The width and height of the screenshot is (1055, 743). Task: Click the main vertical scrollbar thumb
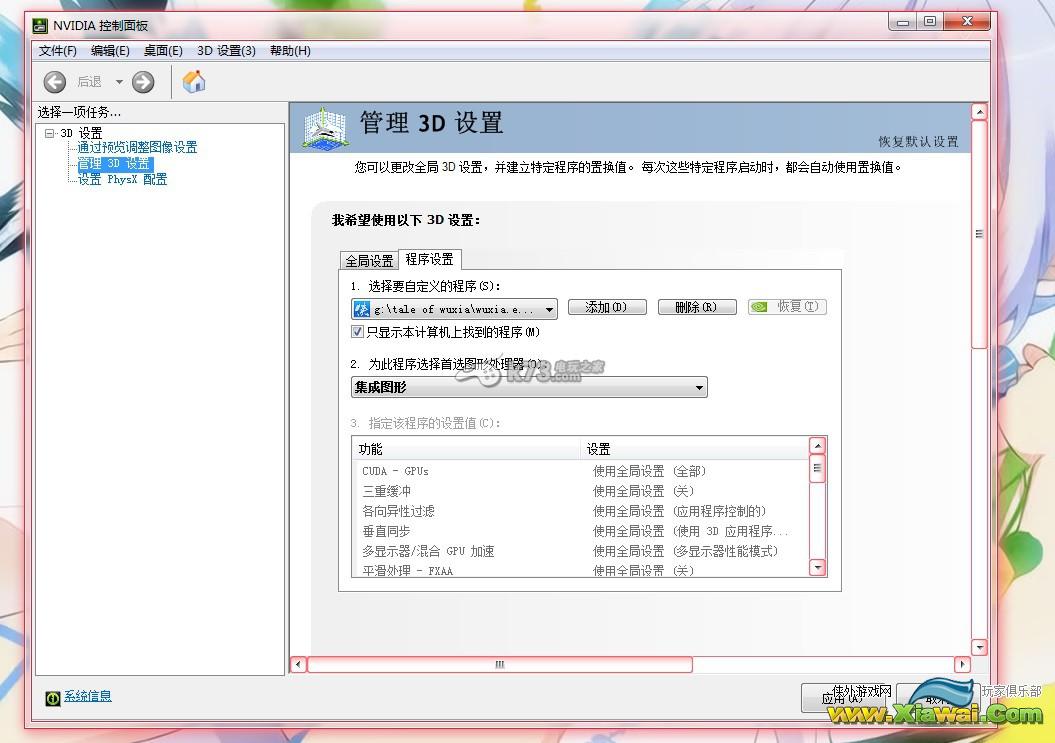[980, 234]
